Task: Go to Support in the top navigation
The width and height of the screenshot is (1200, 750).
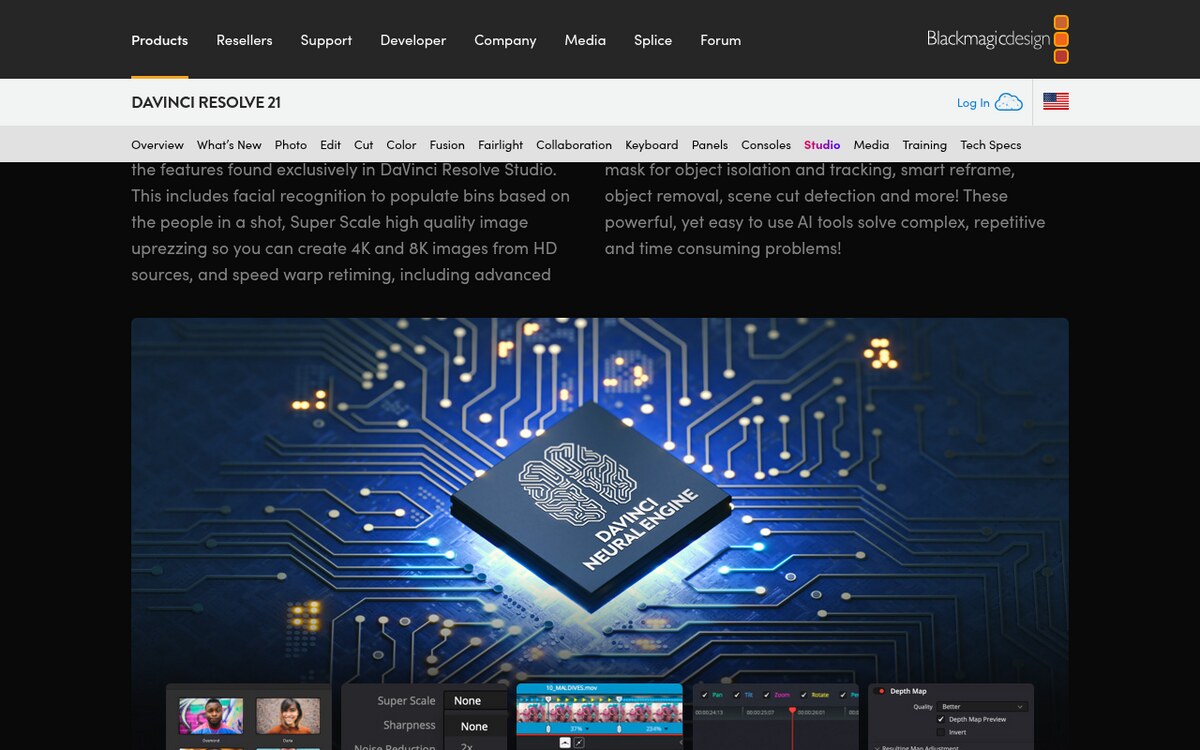Action: click(x=326, y=40)
